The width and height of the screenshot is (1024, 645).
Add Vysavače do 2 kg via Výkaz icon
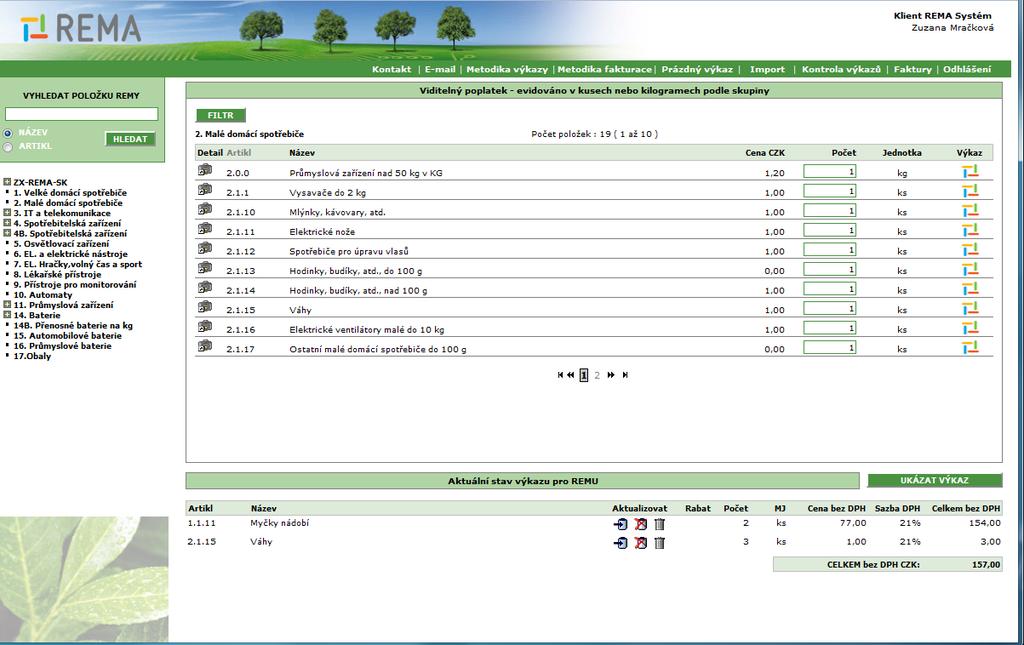[970, 191]
